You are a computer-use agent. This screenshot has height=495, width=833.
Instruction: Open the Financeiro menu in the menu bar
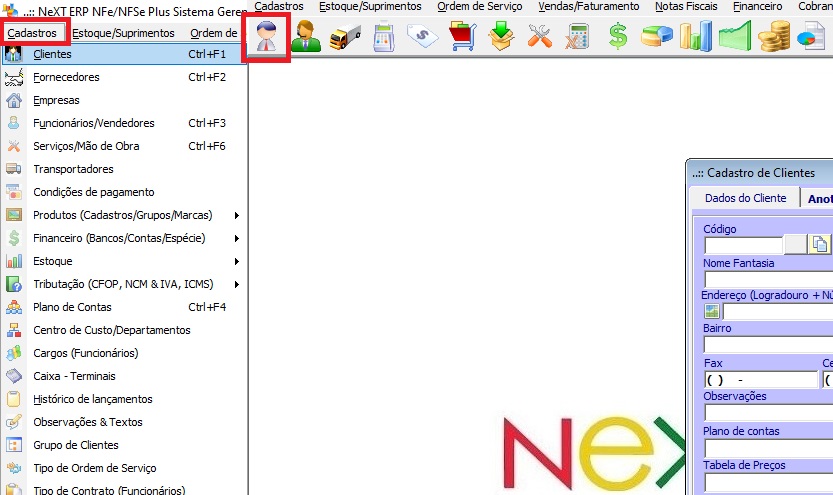(x=758, y=6)
